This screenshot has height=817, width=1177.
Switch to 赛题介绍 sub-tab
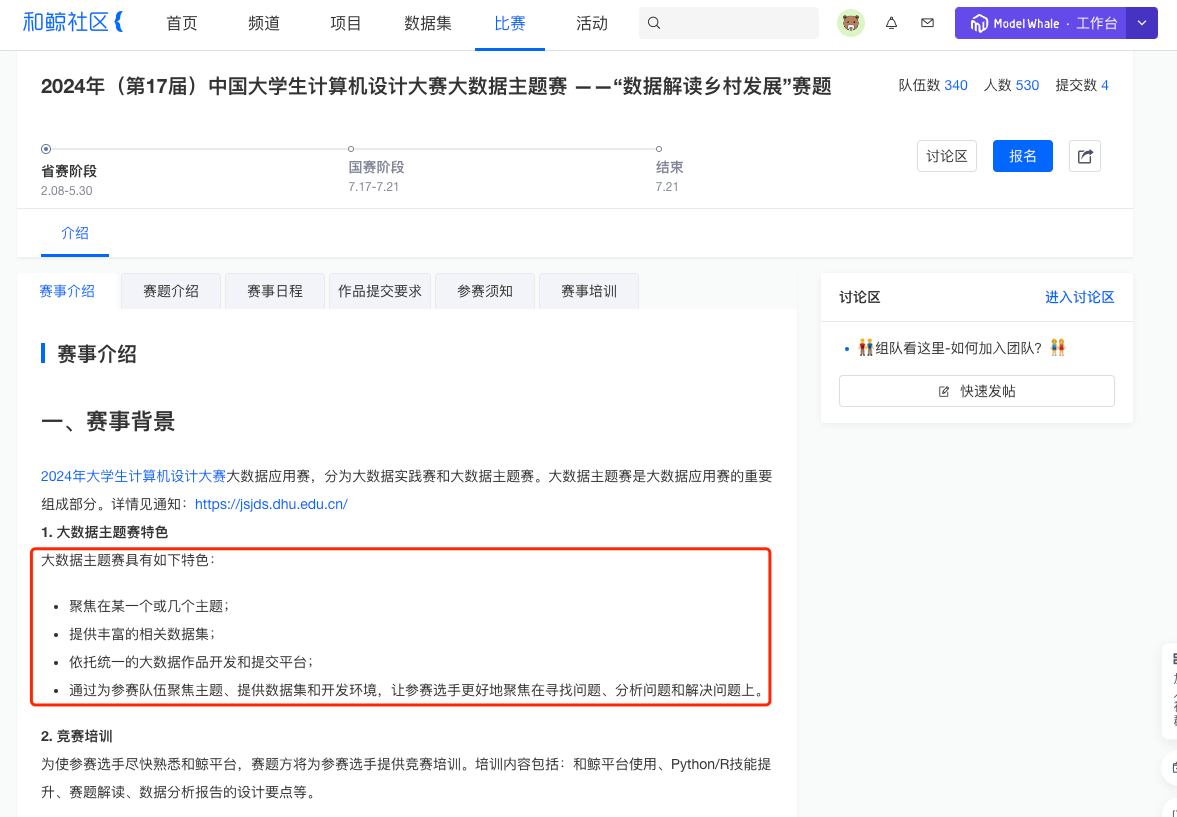pos(171,291)
